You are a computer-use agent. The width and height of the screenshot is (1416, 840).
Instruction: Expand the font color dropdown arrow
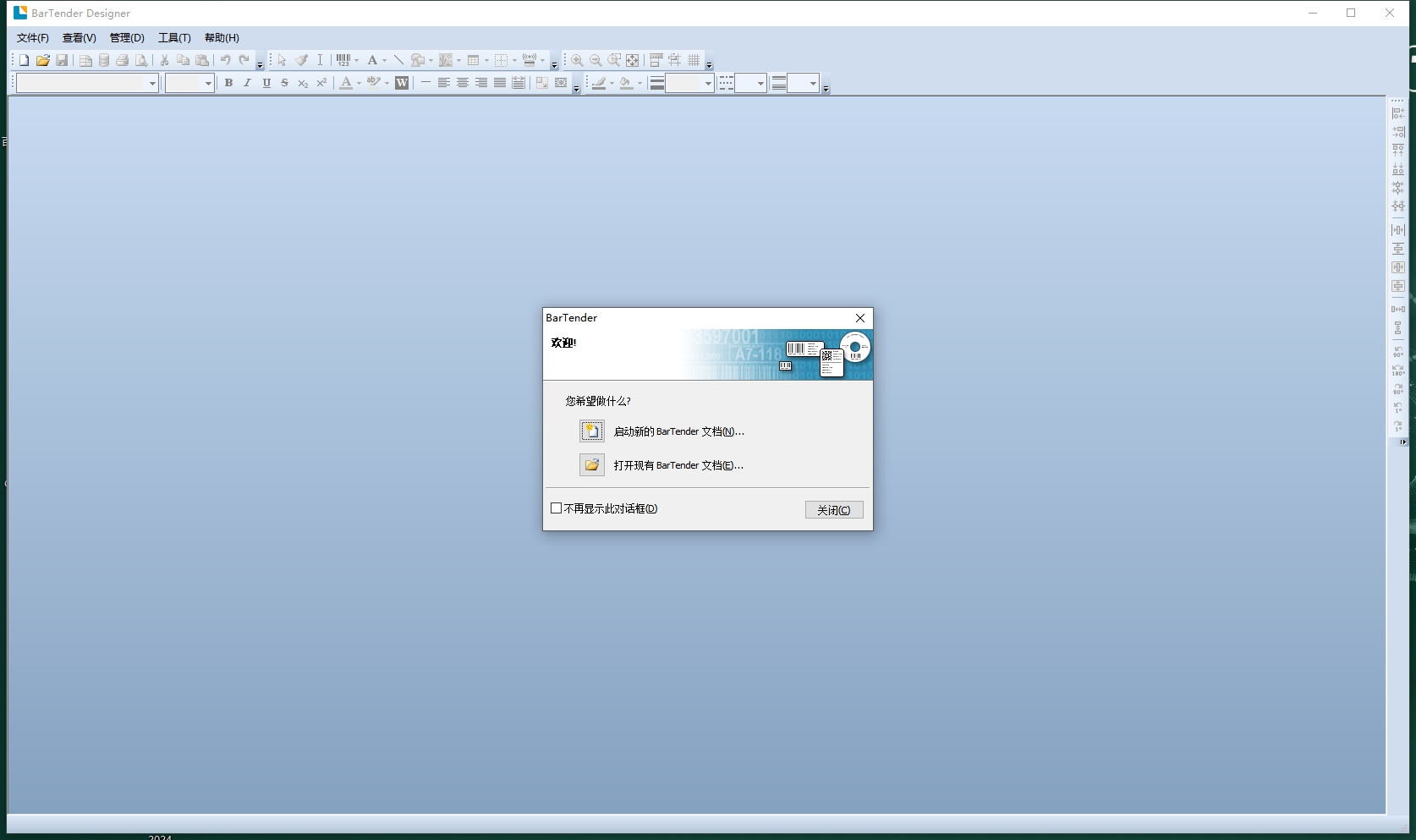click(359, 83)
